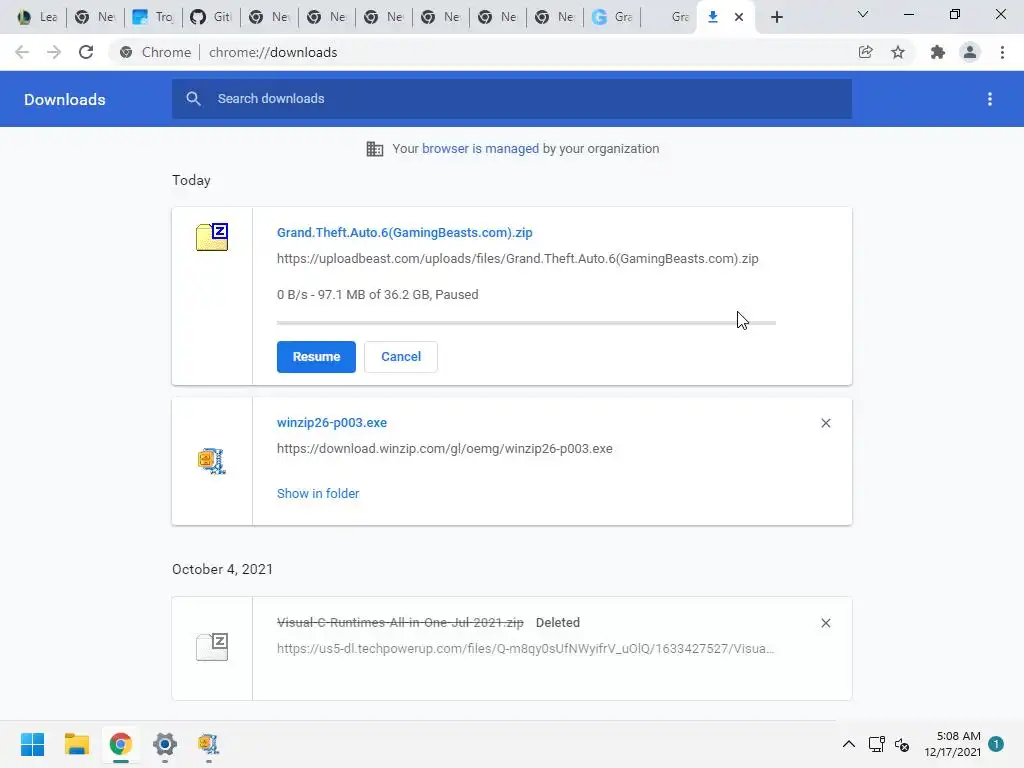Viewport: 1024px width, 768px height.
Task: Go forward to next page
Action: coord(54,52)
